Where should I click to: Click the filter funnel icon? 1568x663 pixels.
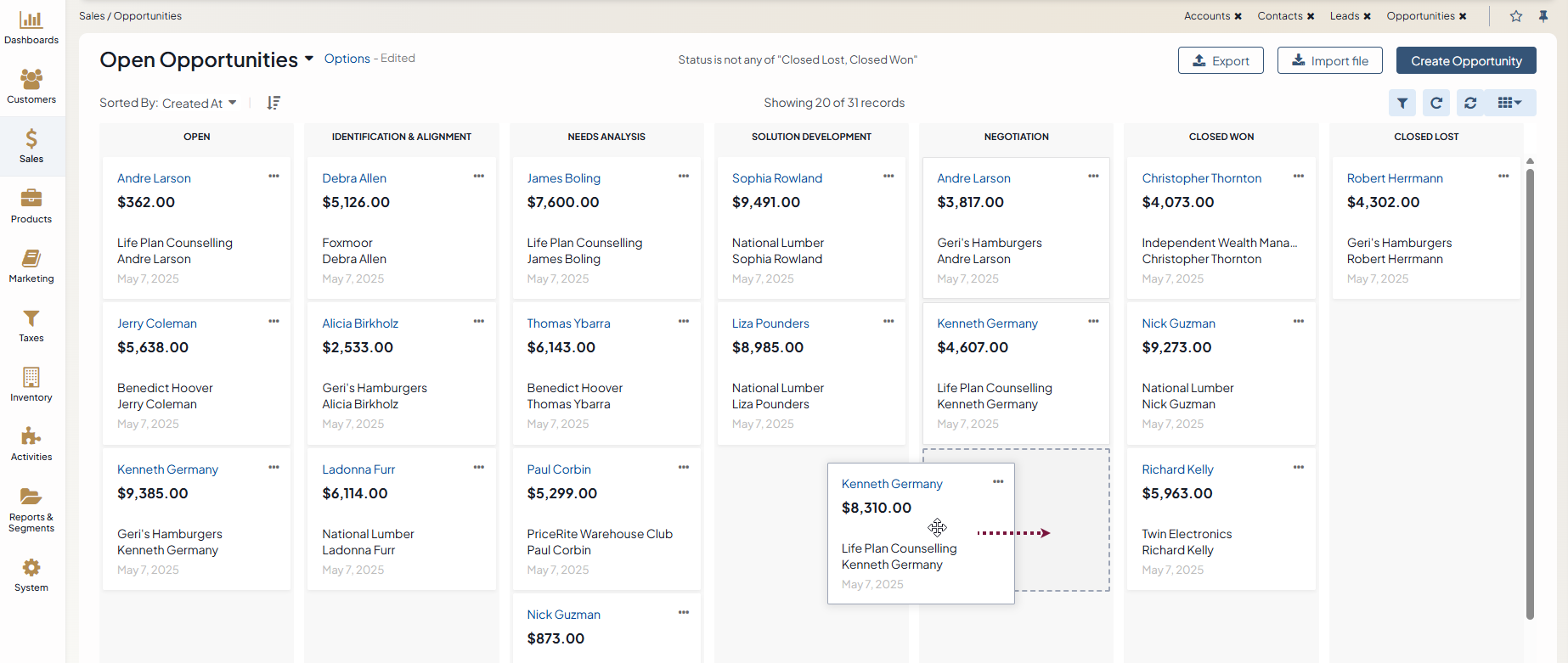coord(1402,103)
